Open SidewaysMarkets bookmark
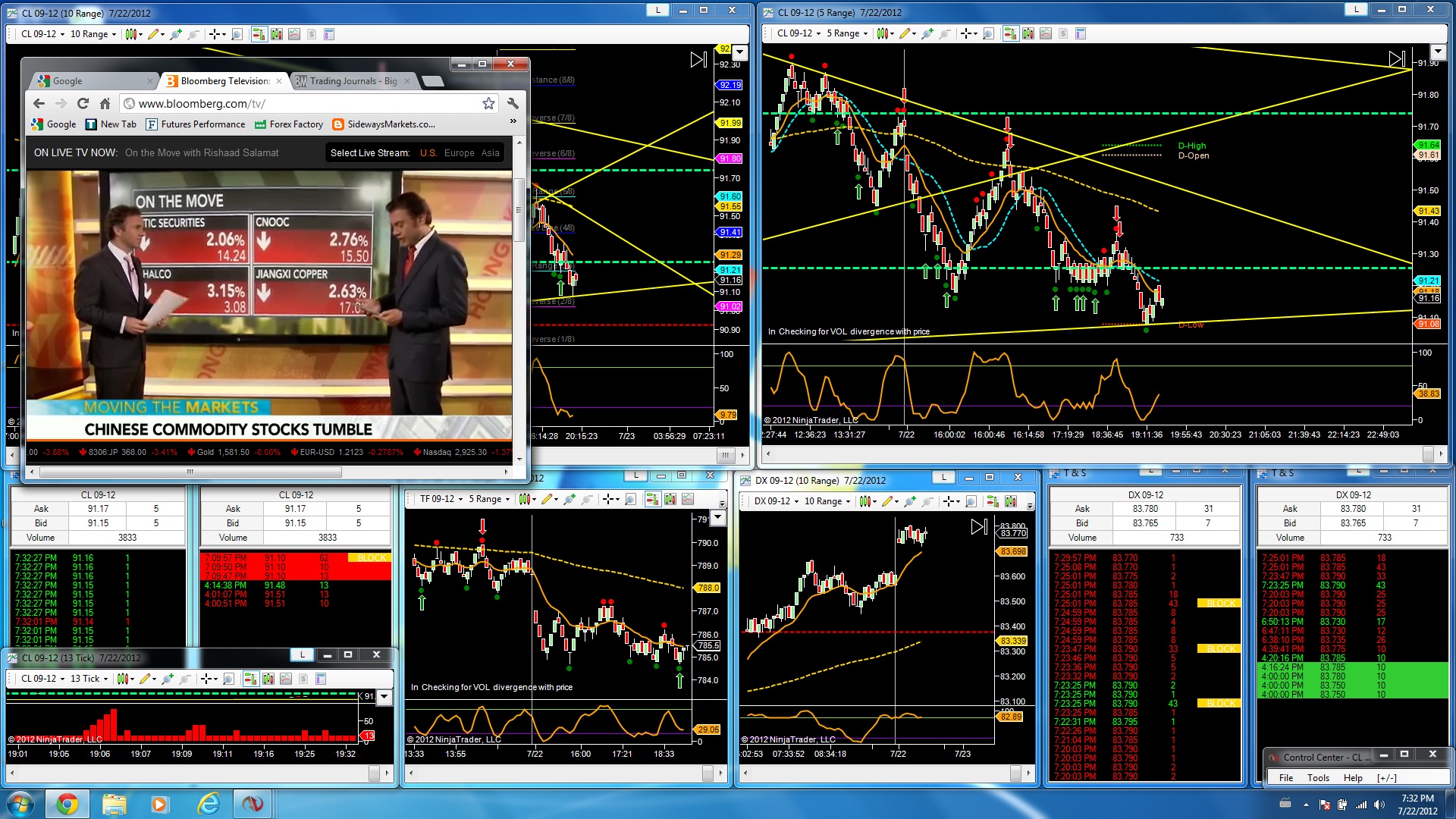 tap(384, 124)
